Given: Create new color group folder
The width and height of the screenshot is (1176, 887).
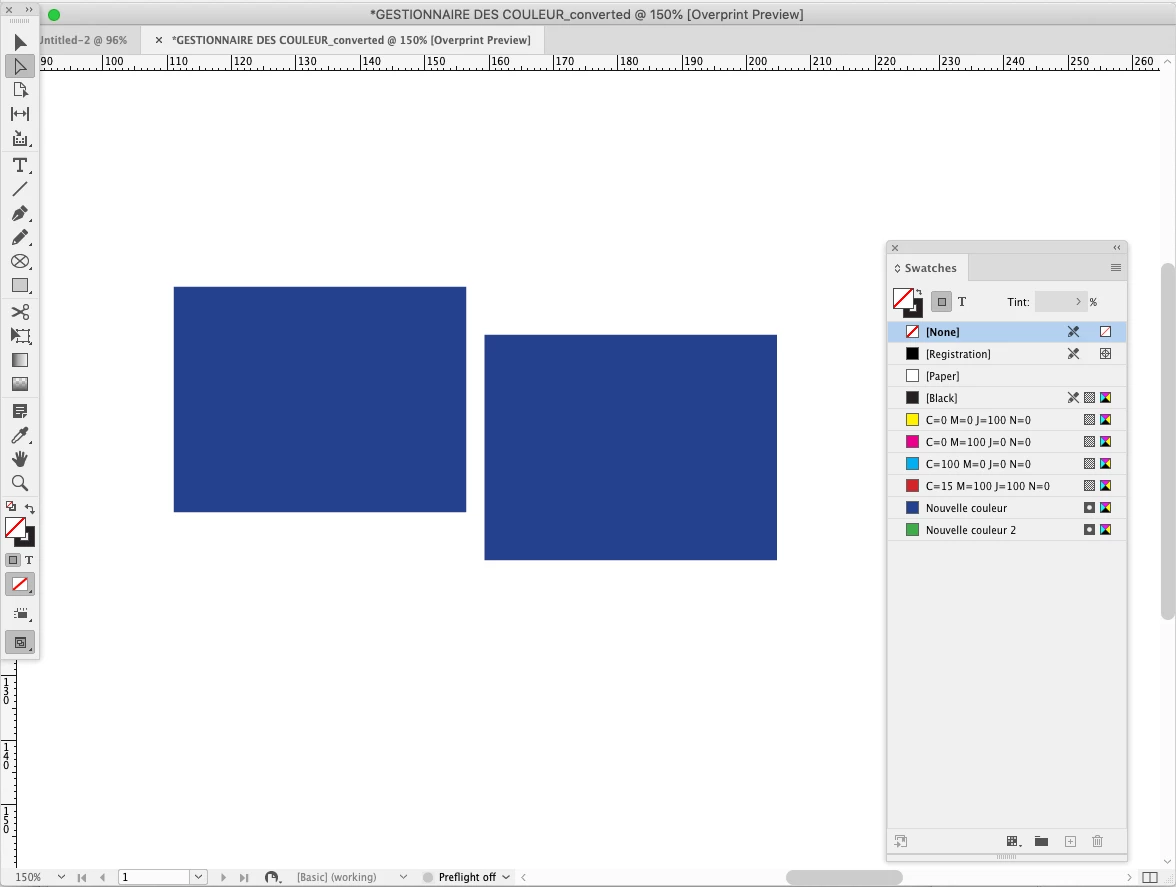Looking at the screenshot, I should tap(1041, 841).
